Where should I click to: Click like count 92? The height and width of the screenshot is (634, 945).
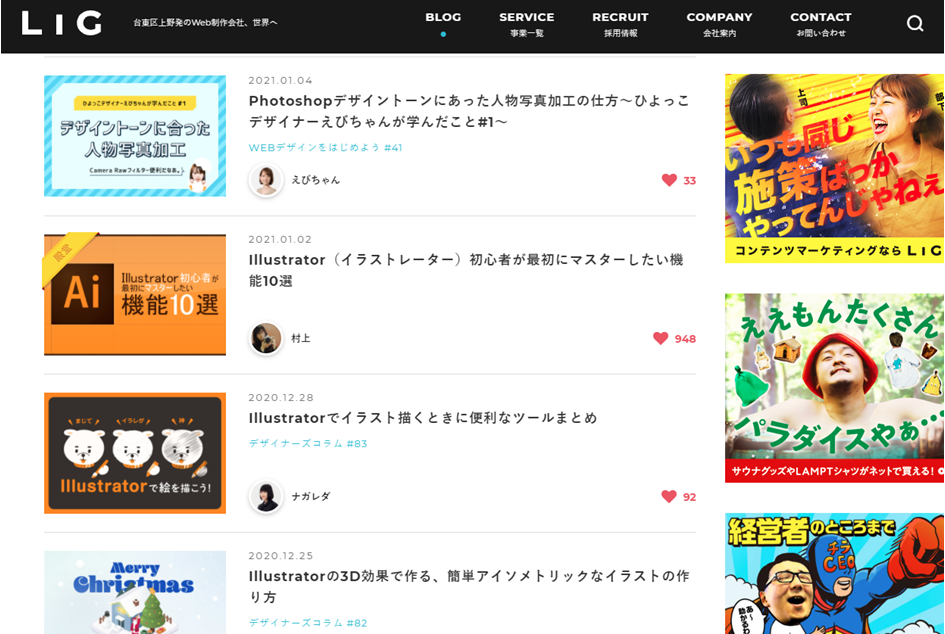(x=689, y=497)
